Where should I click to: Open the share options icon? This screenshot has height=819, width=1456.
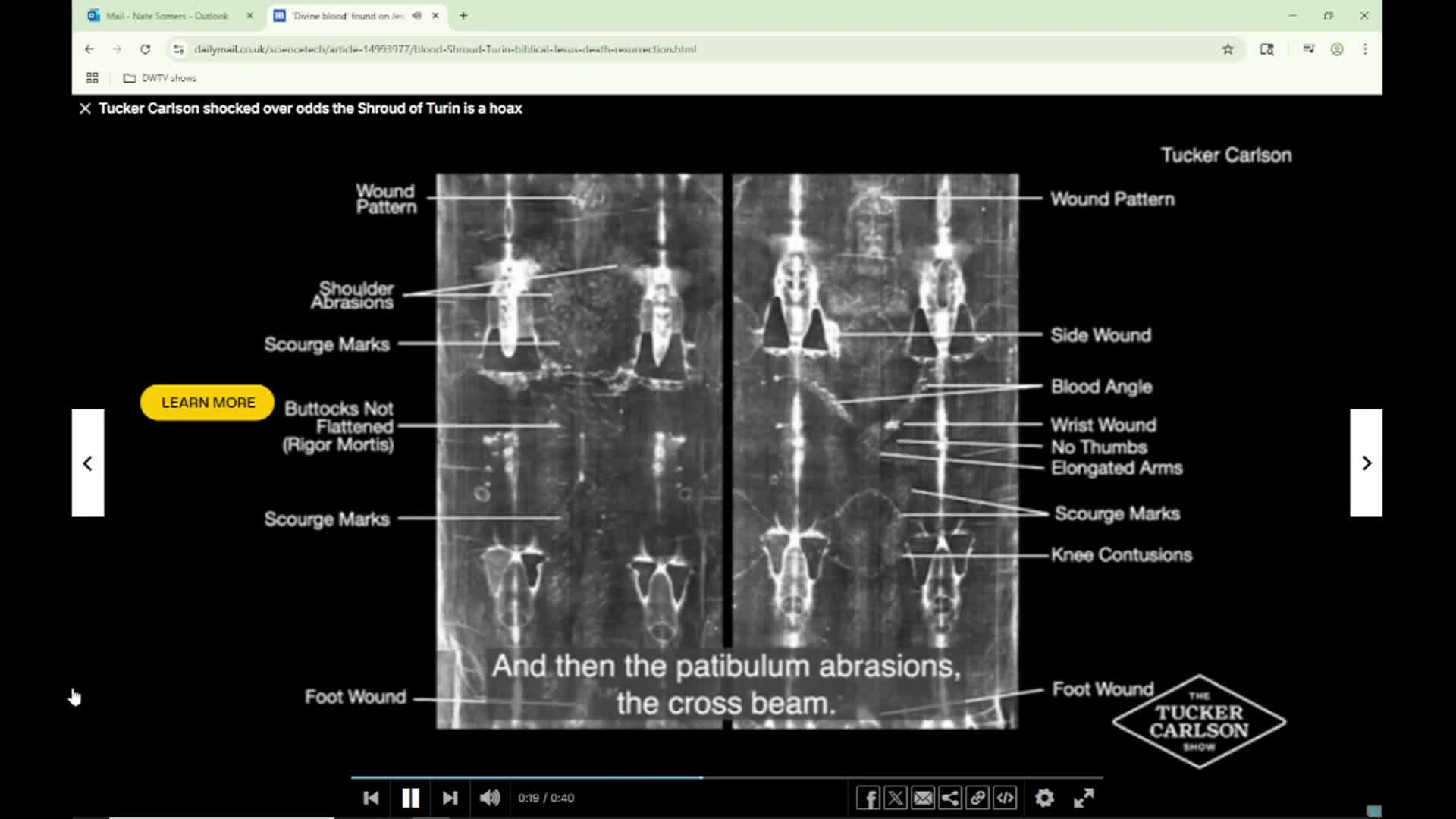tap(950, 798)
